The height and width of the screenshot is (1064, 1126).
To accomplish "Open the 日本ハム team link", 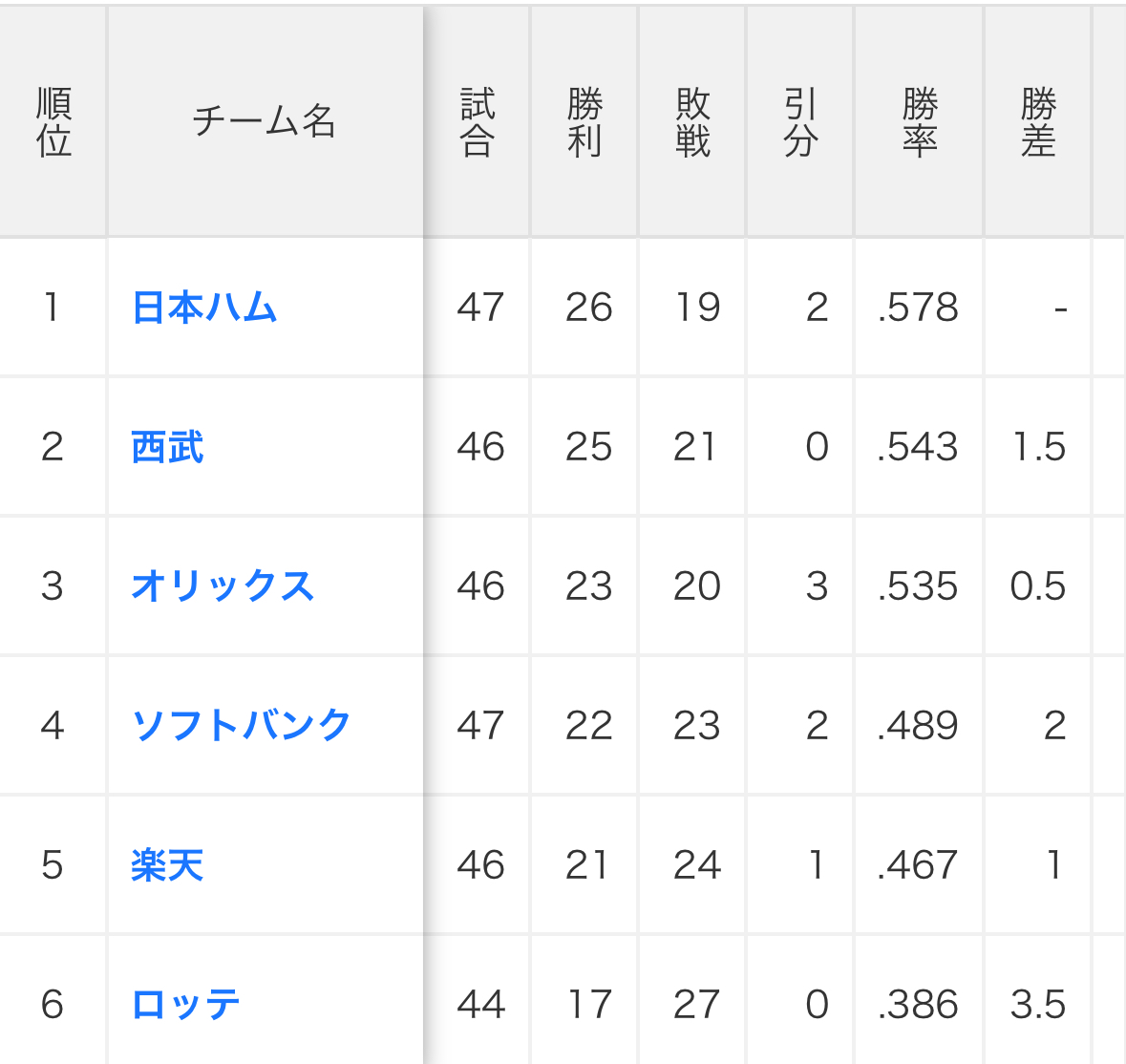I will point(204,308).
